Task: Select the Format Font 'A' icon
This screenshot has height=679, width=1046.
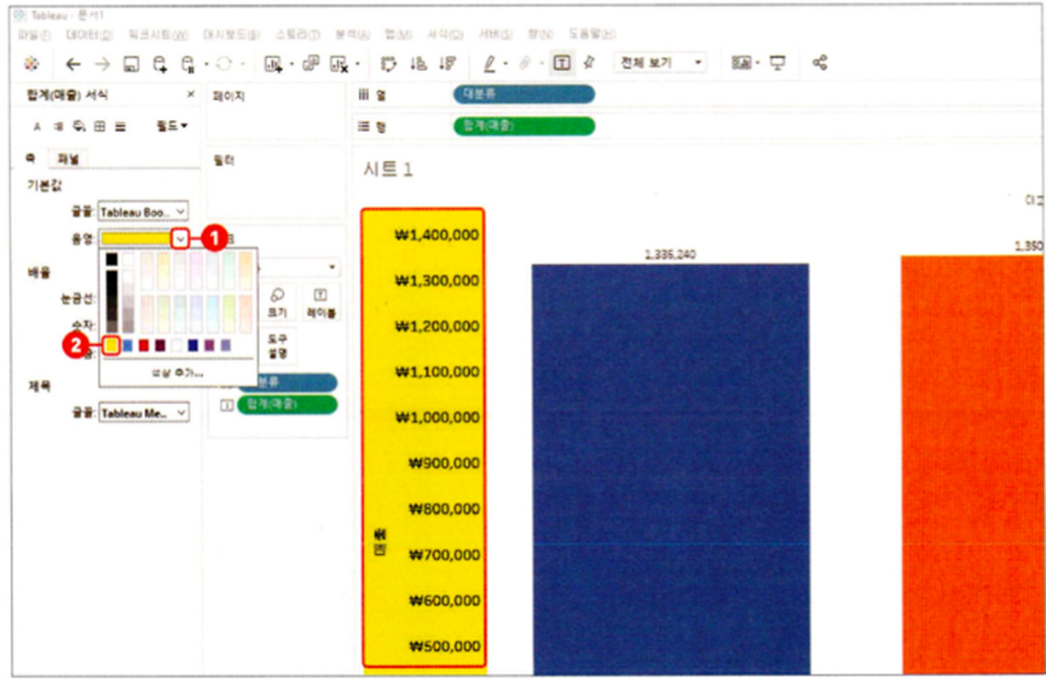Action: 37,127
